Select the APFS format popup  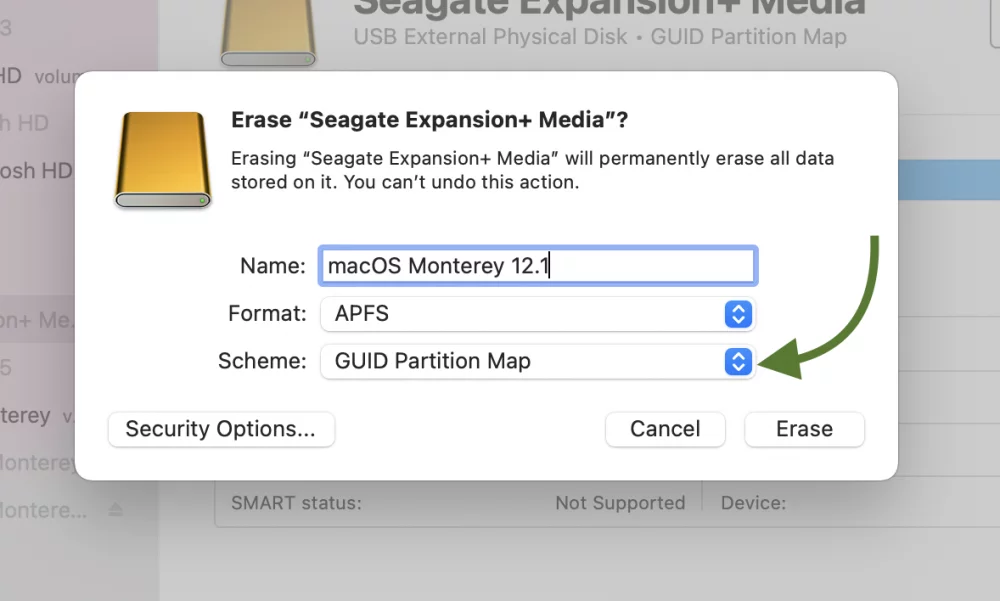538,314
